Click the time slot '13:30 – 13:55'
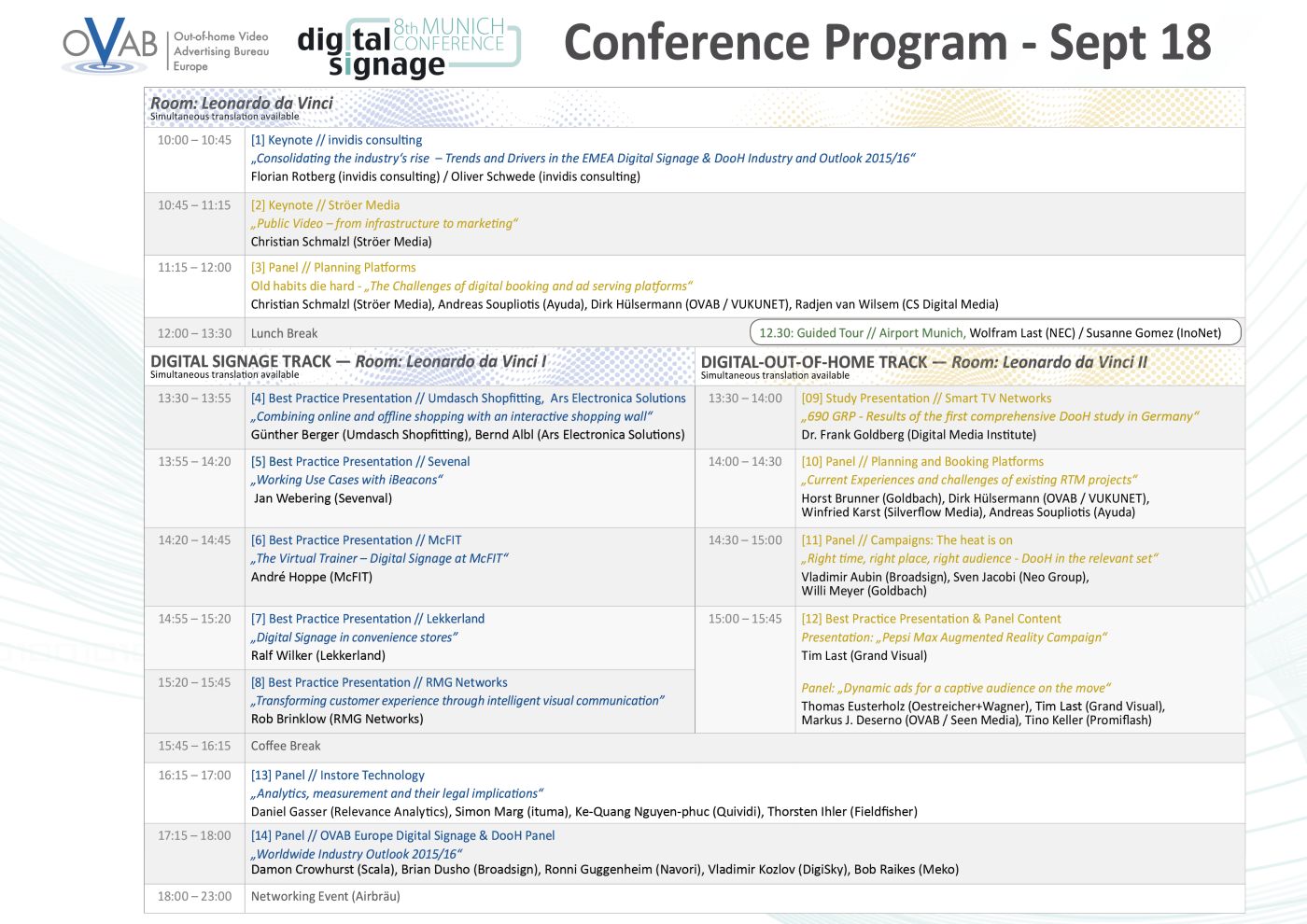This screenshot has height=924, width=1307. [194, 398]
